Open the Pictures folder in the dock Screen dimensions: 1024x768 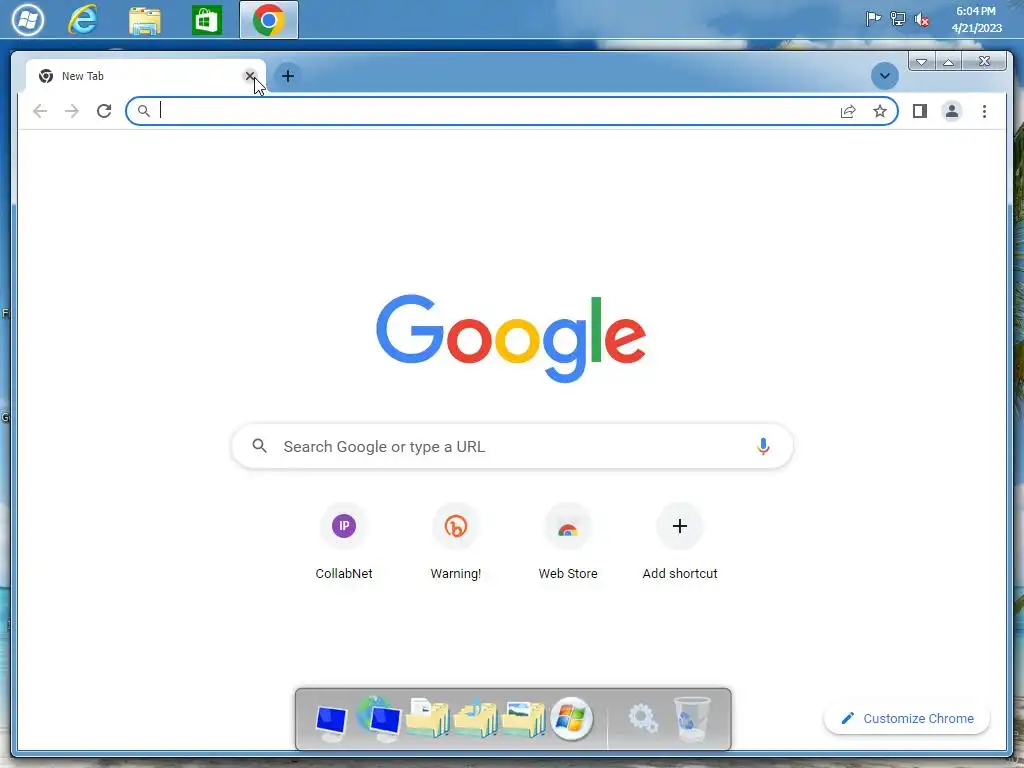(523, 719)
